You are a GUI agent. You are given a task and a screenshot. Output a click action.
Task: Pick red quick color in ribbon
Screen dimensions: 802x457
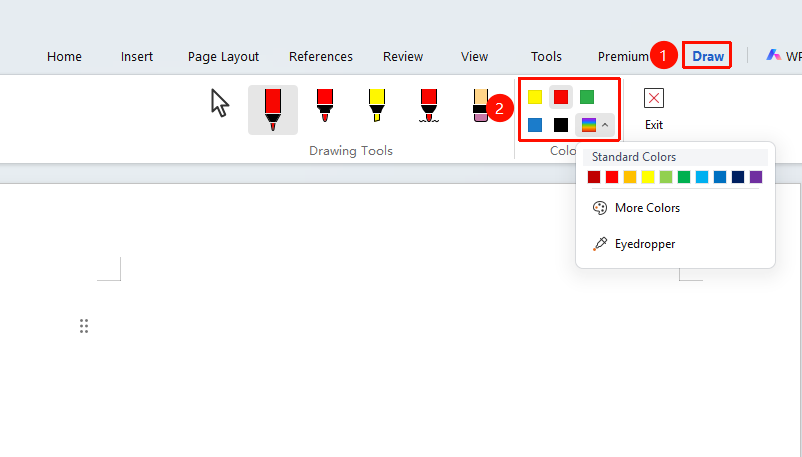(561, 97)
